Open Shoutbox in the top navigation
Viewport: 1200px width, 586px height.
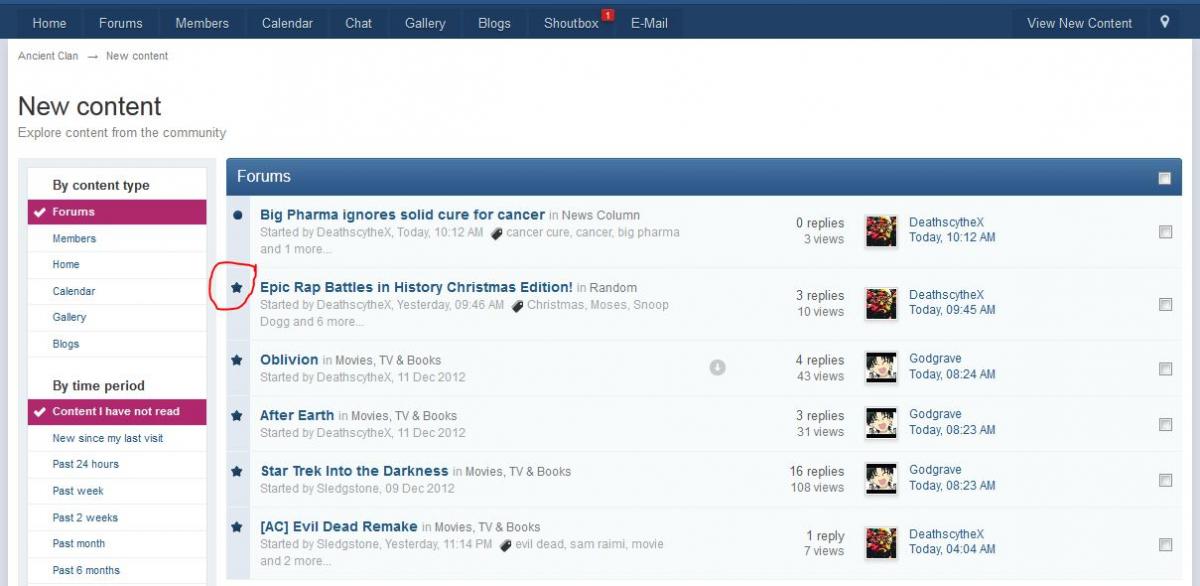click(x=571, y=23)
